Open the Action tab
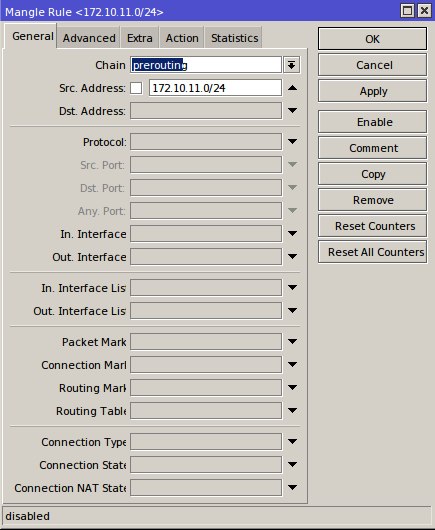Screen dimensions: 435x530 [x=182, y=38]
